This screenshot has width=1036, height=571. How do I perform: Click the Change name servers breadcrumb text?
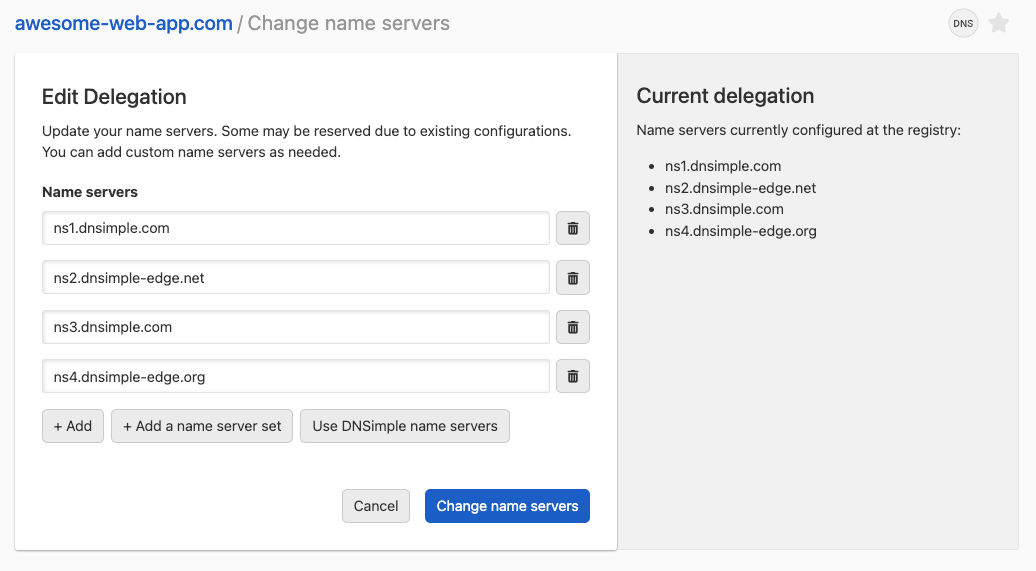[348, 23]
